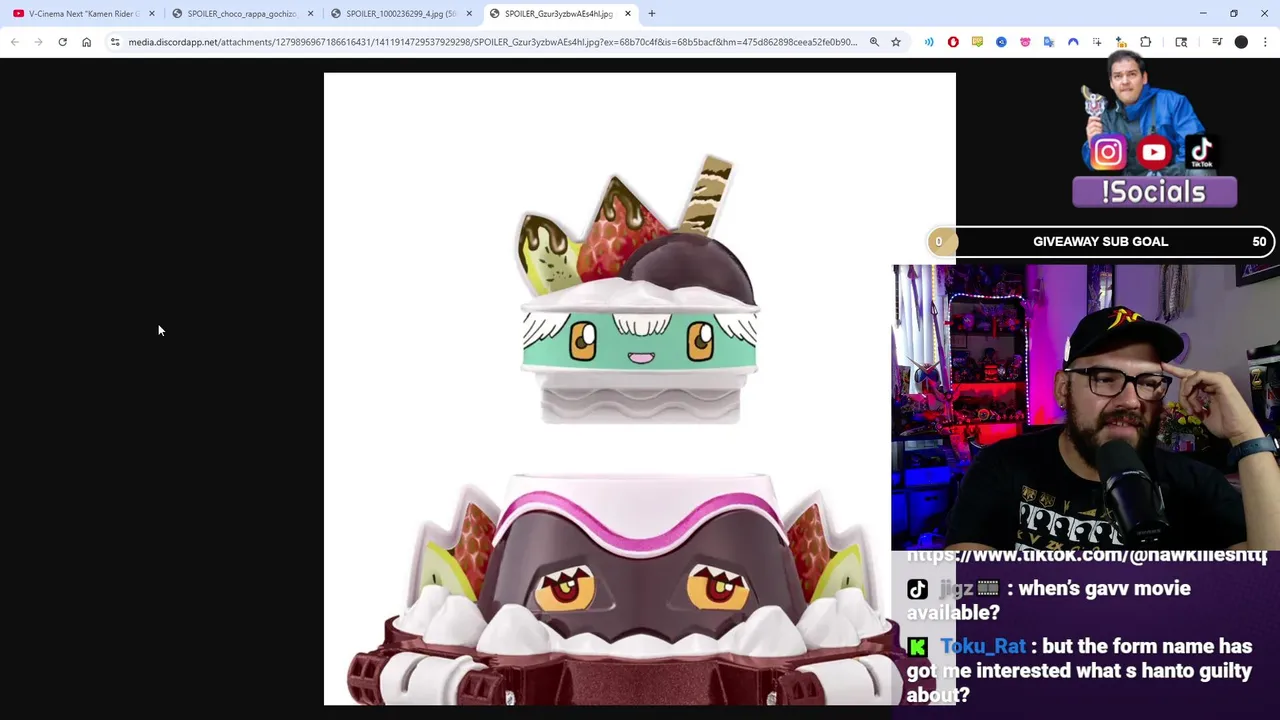
Task: Click the Instagram logo in overlay
Action: (1107, 152)
